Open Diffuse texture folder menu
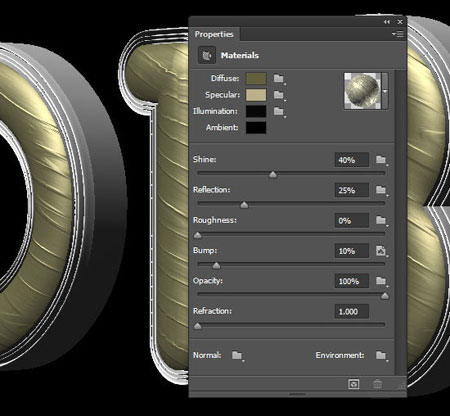Viewport: 450px width, 416px height. [x=279, y=79]
